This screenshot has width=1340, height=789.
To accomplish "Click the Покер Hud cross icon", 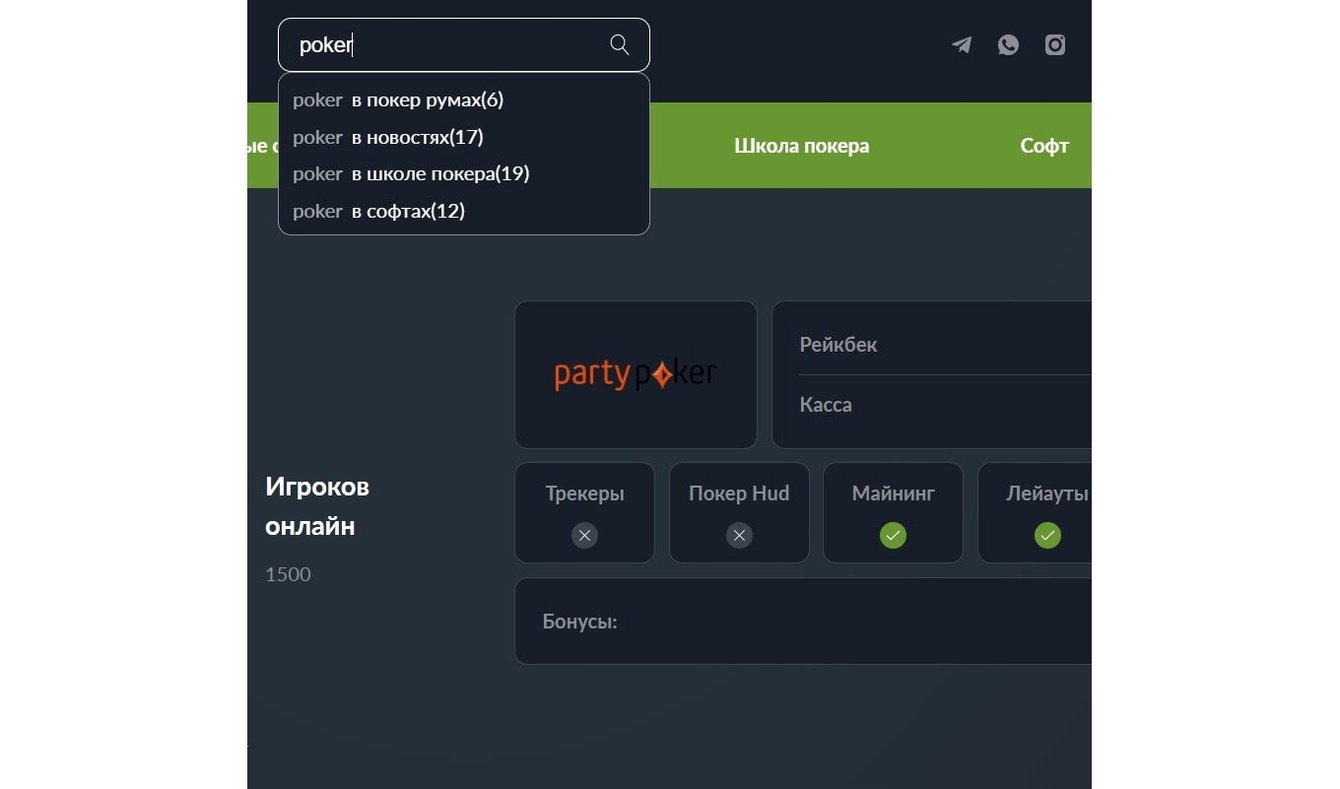I will [739, 535].
